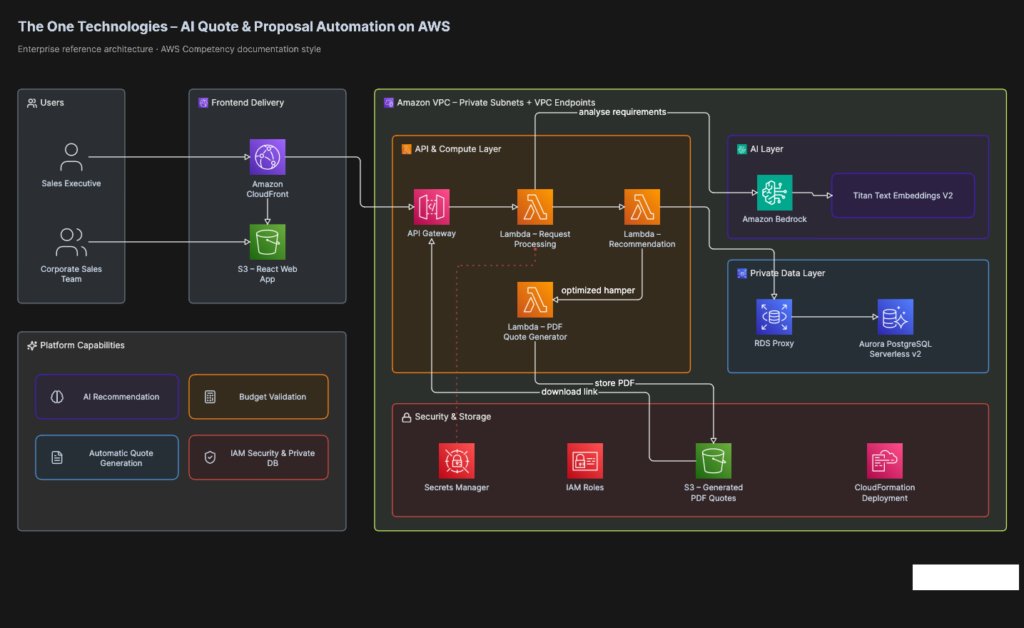Image resolution: width=1024 pixels, height=628 pixels.
Task: Click the 'analyse requirements' connector label
Action: [x=622, y=112]
